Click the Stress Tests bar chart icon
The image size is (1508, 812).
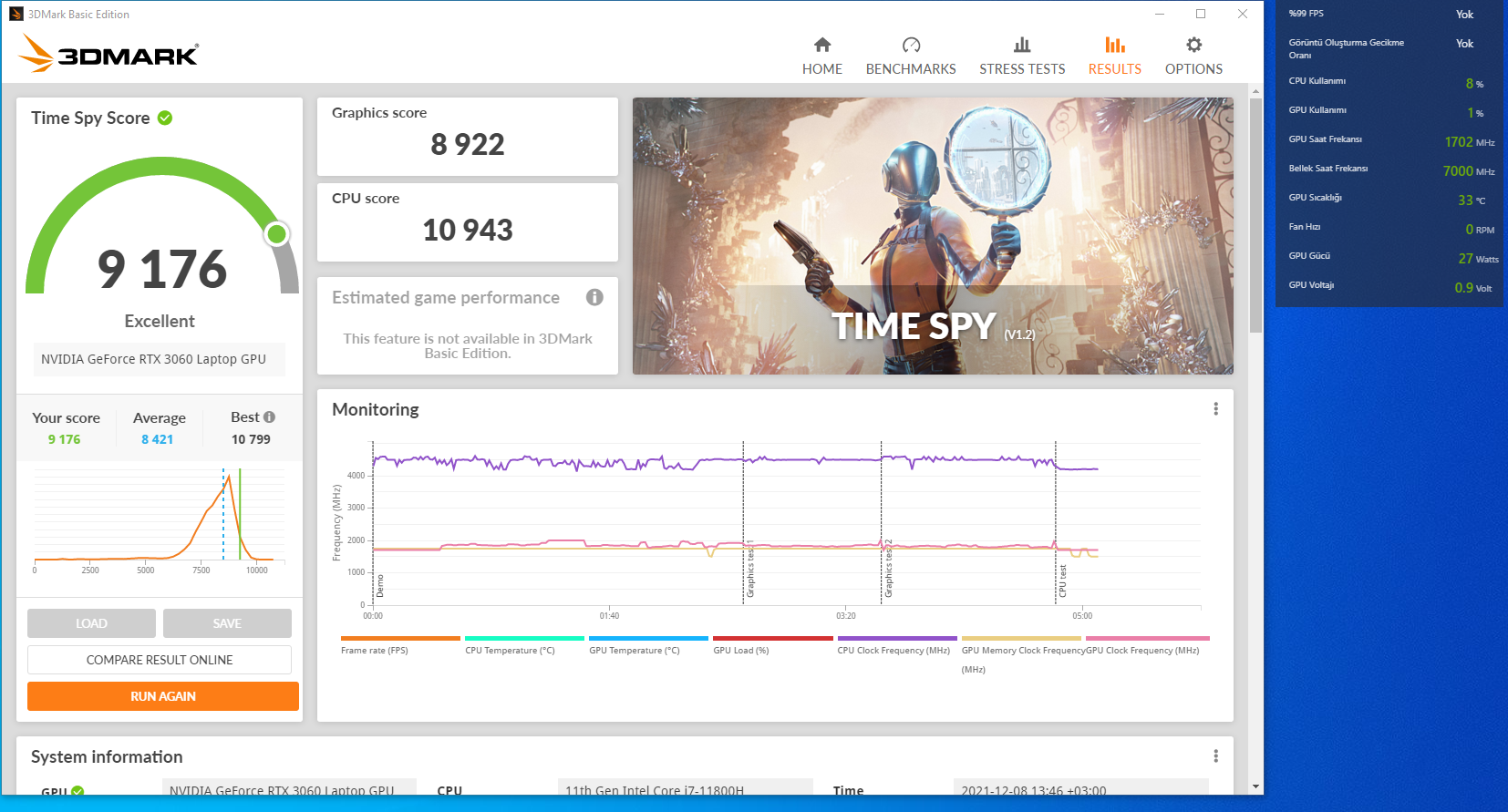1022,45
